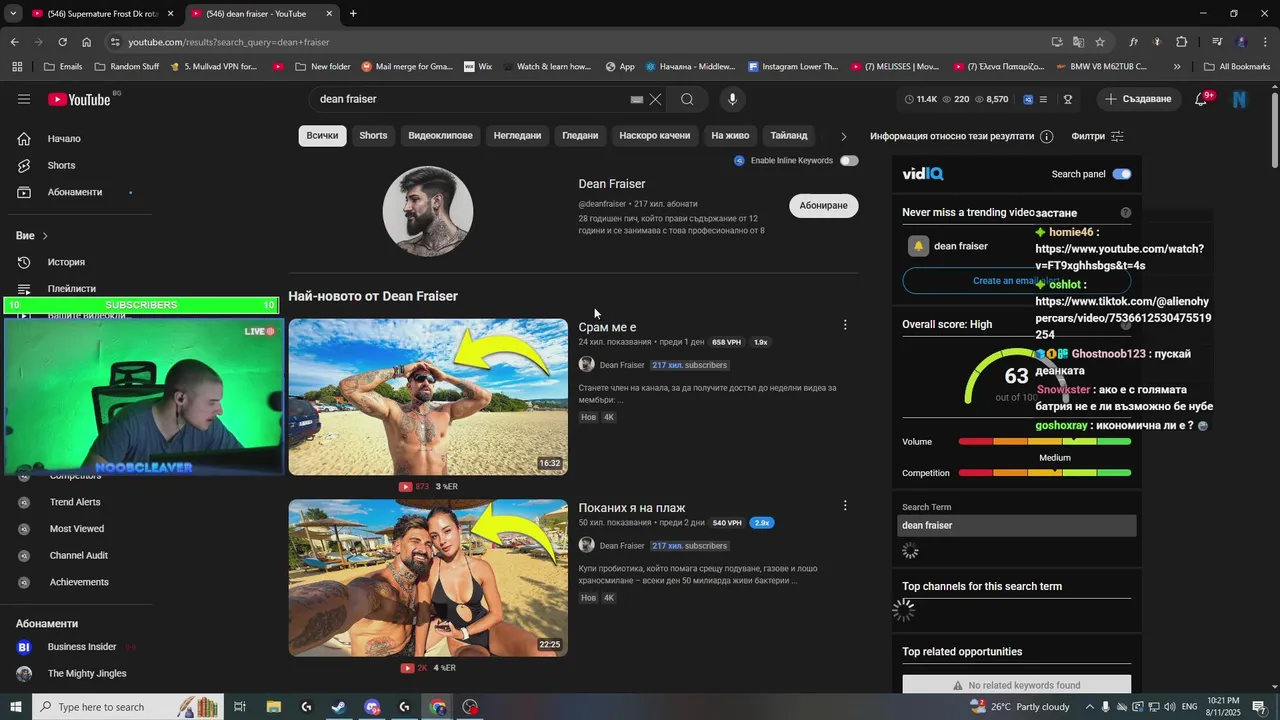This screenshot has width=1280, height=720.
Task: Open Windows Start menu
Action: tap(15, 707)
